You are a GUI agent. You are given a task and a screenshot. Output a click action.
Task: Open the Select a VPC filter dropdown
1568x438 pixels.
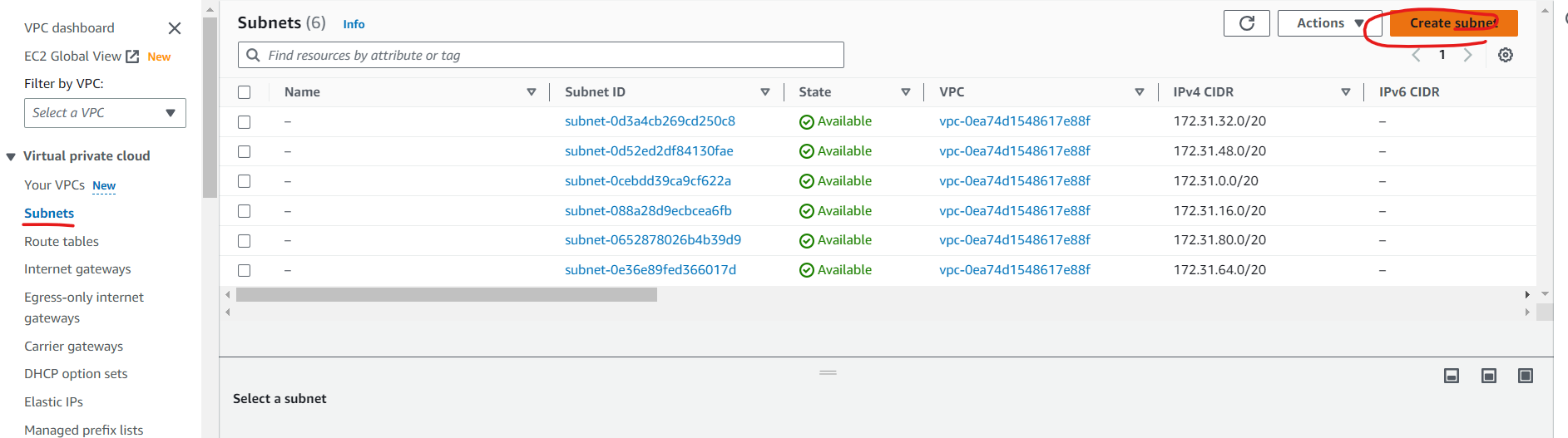[105, 113]
